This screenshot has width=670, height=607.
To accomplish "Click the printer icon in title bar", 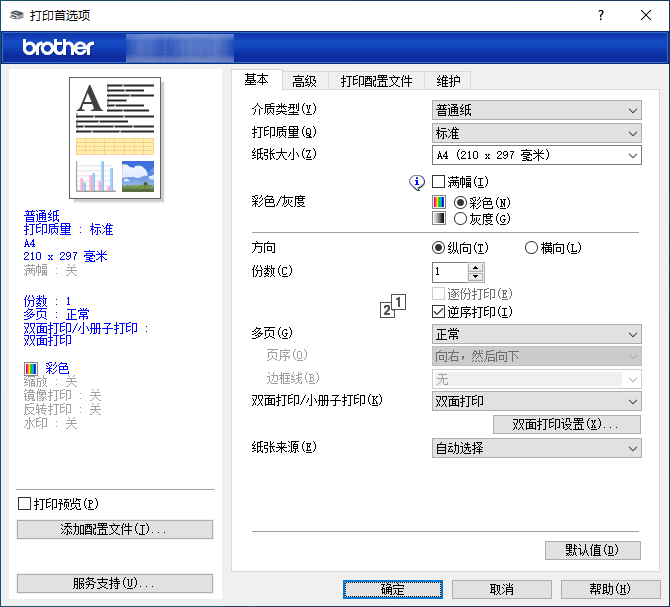I will (17, 15).
